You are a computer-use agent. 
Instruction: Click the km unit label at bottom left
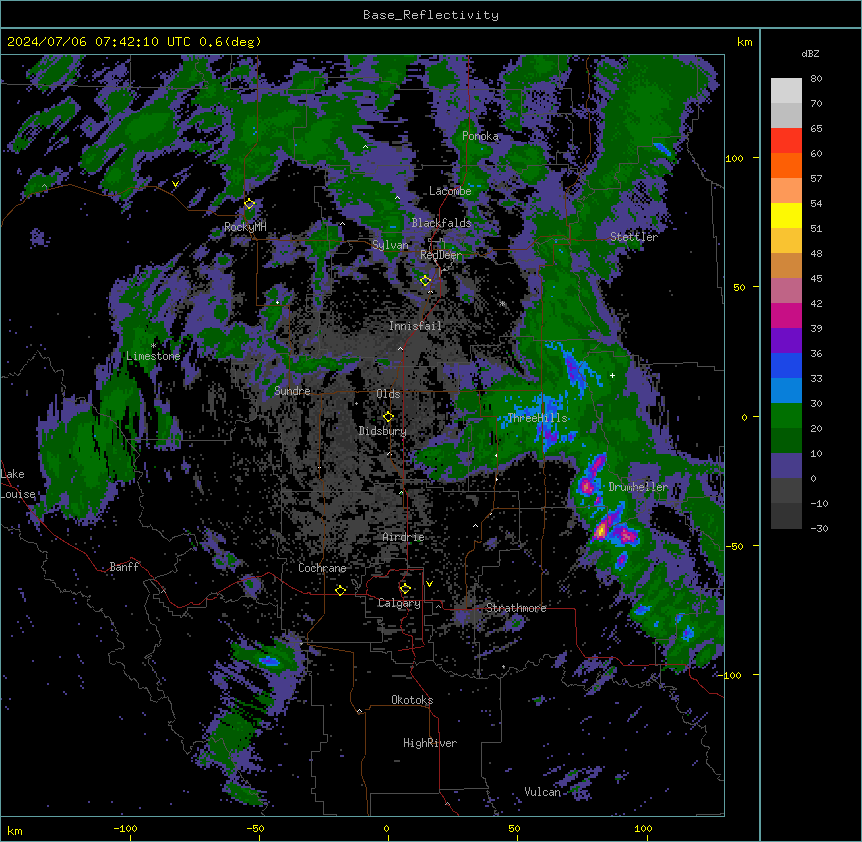[x=15, y=830]
